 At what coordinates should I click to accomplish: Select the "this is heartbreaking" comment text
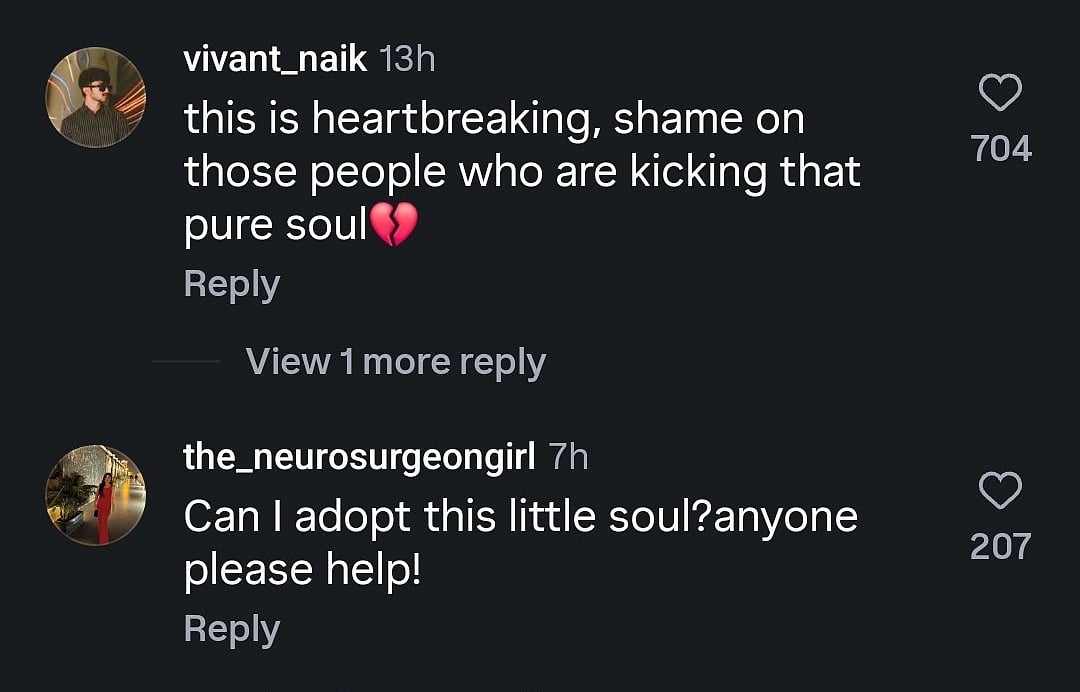[x=494, y=120]
